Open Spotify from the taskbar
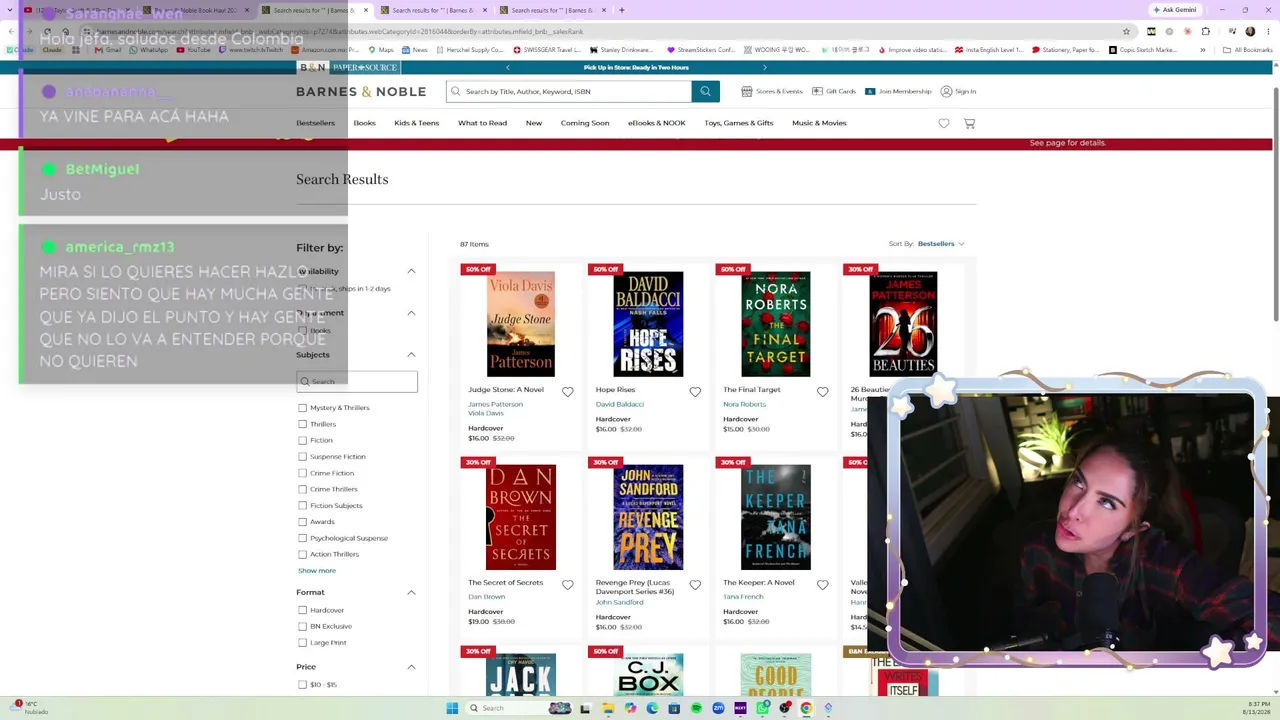 coord(696,708)
